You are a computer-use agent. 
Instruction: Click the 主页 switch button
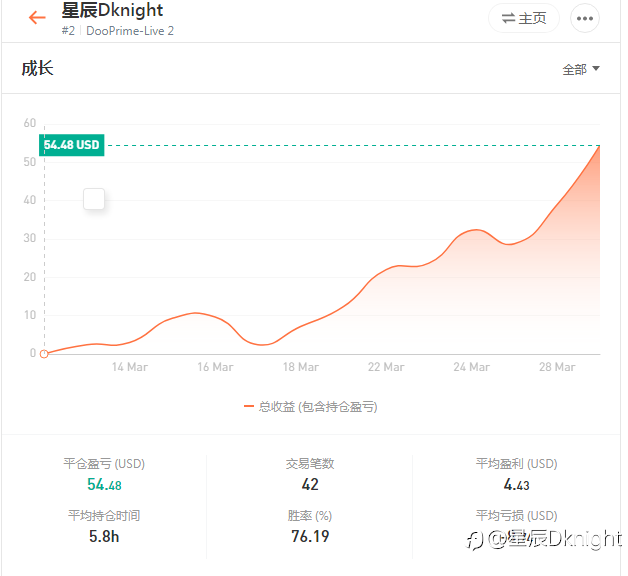pyautogui.click(x=524, y=18)
